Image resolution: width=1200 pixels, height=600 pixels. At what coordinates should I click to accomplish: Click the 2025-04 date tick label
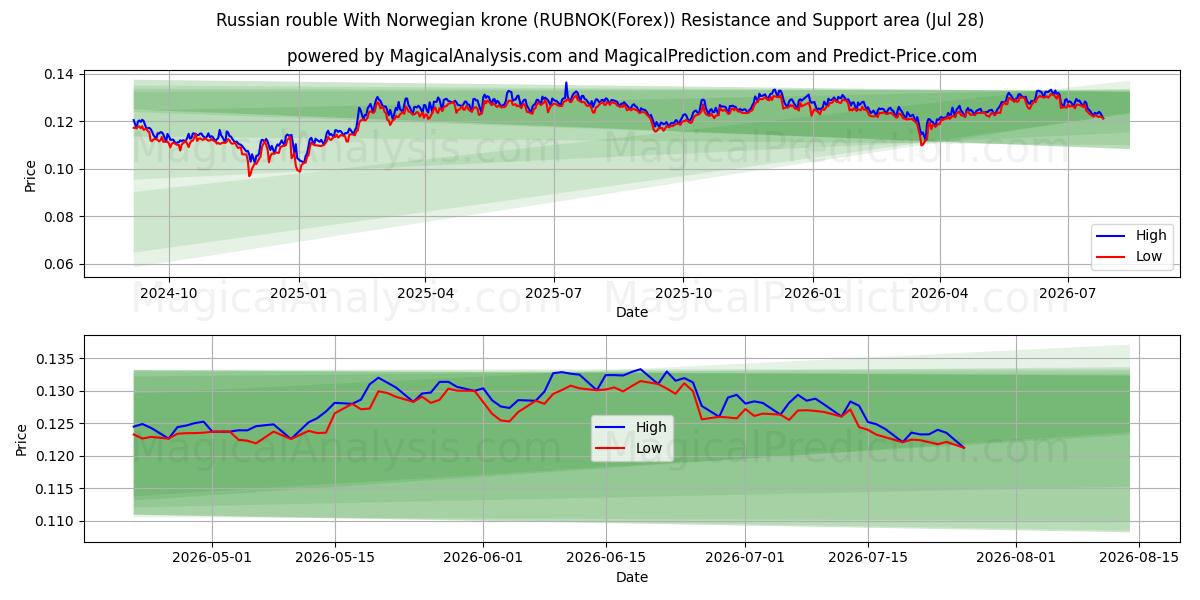click(x=425, y=293)
